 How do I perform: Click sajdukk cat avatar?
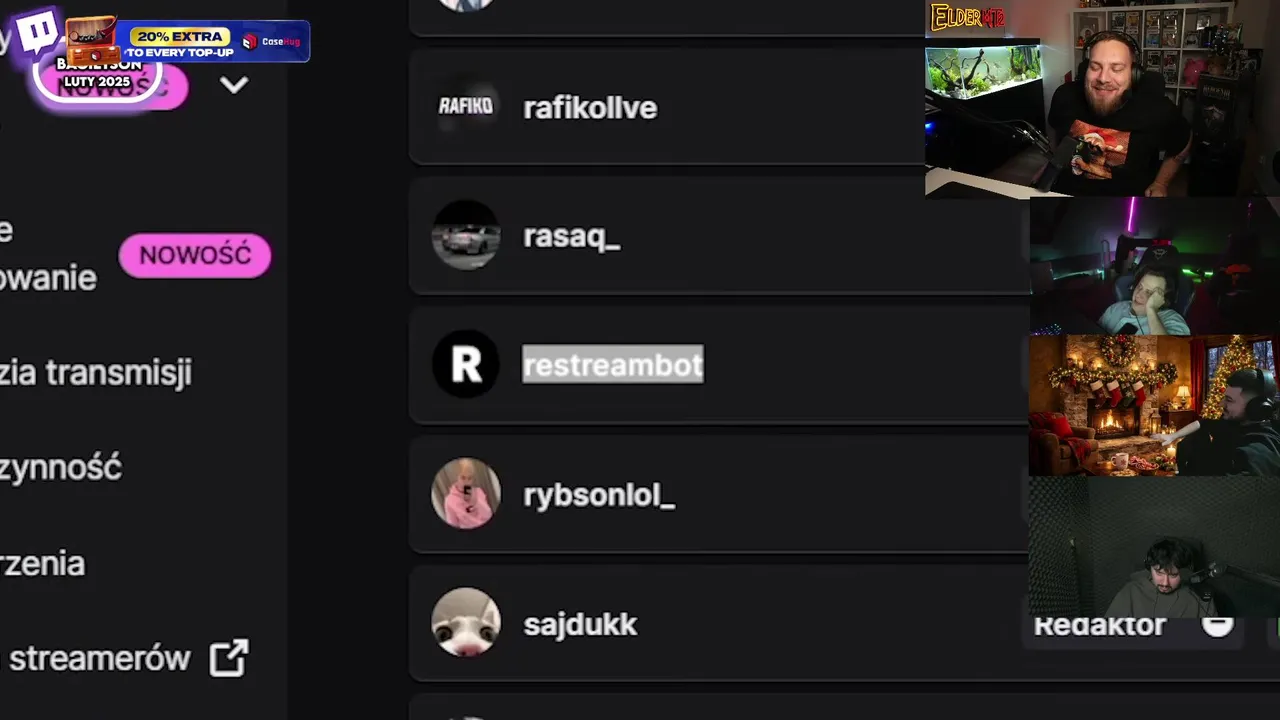coord(466,623)
